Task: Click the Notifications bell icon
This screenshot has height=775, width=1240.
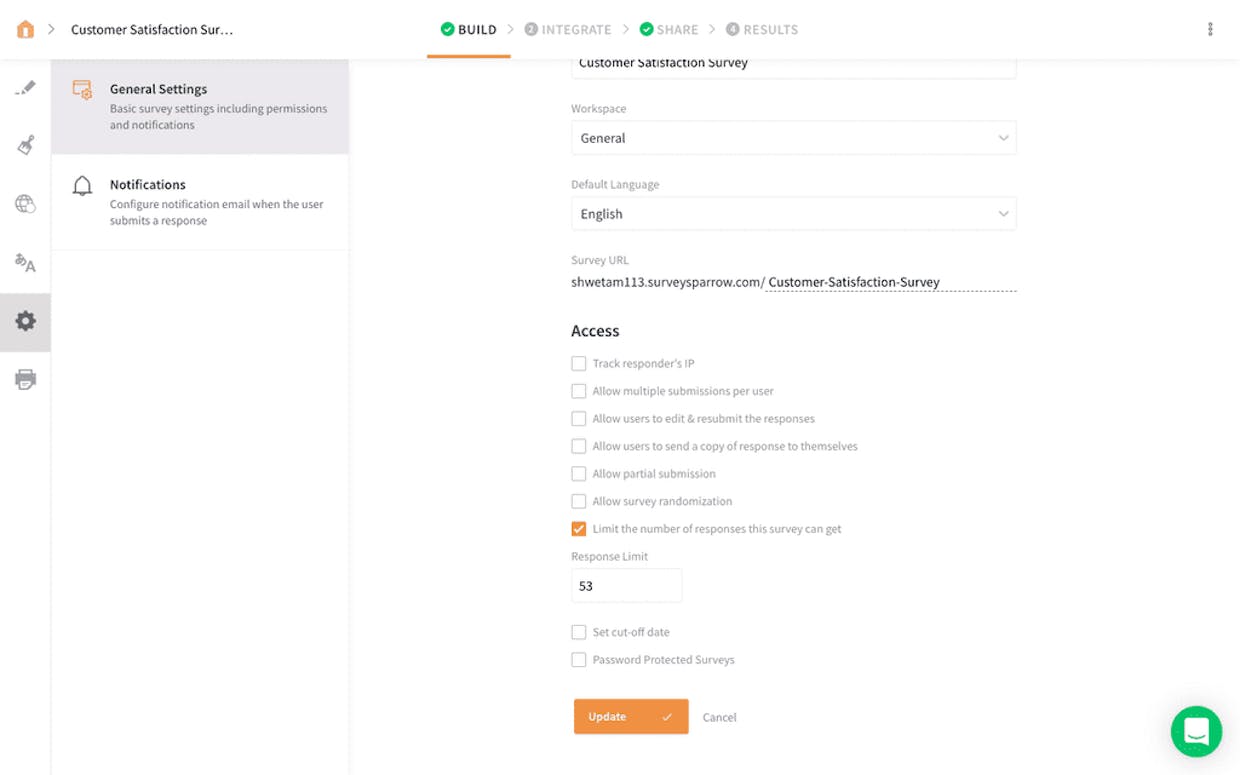Action: [82, 185]
